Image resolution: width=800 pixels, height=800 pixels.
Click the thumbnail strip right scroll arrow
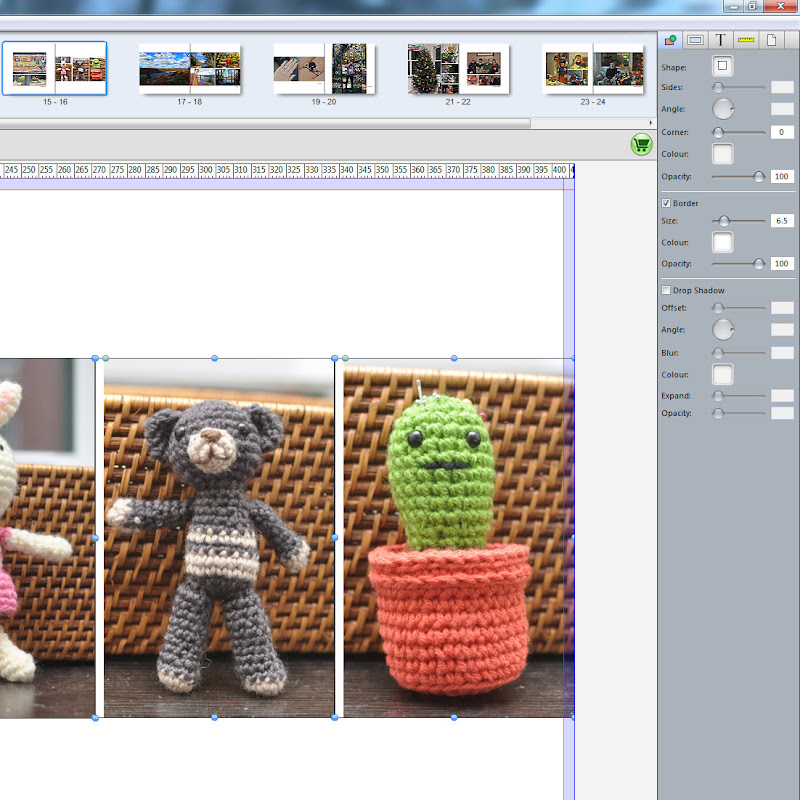point(651,123)
